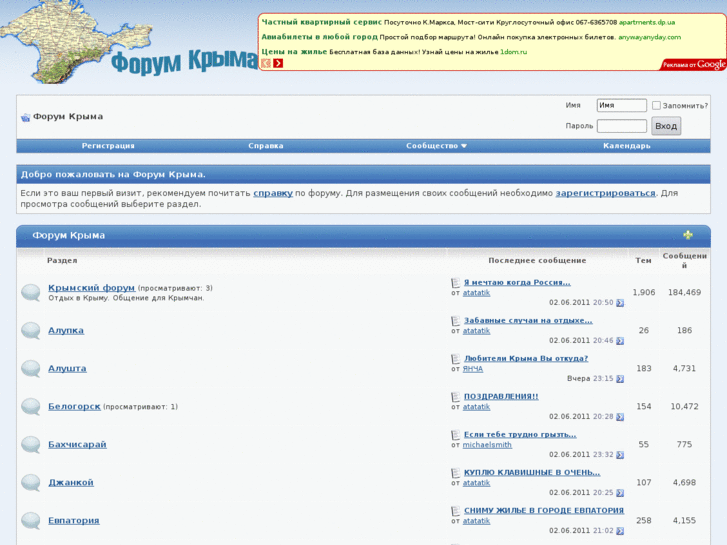This screenshot has height=545, width=727.
Task: Click the Евпатория status bubble icon
Action: [31, 521]
